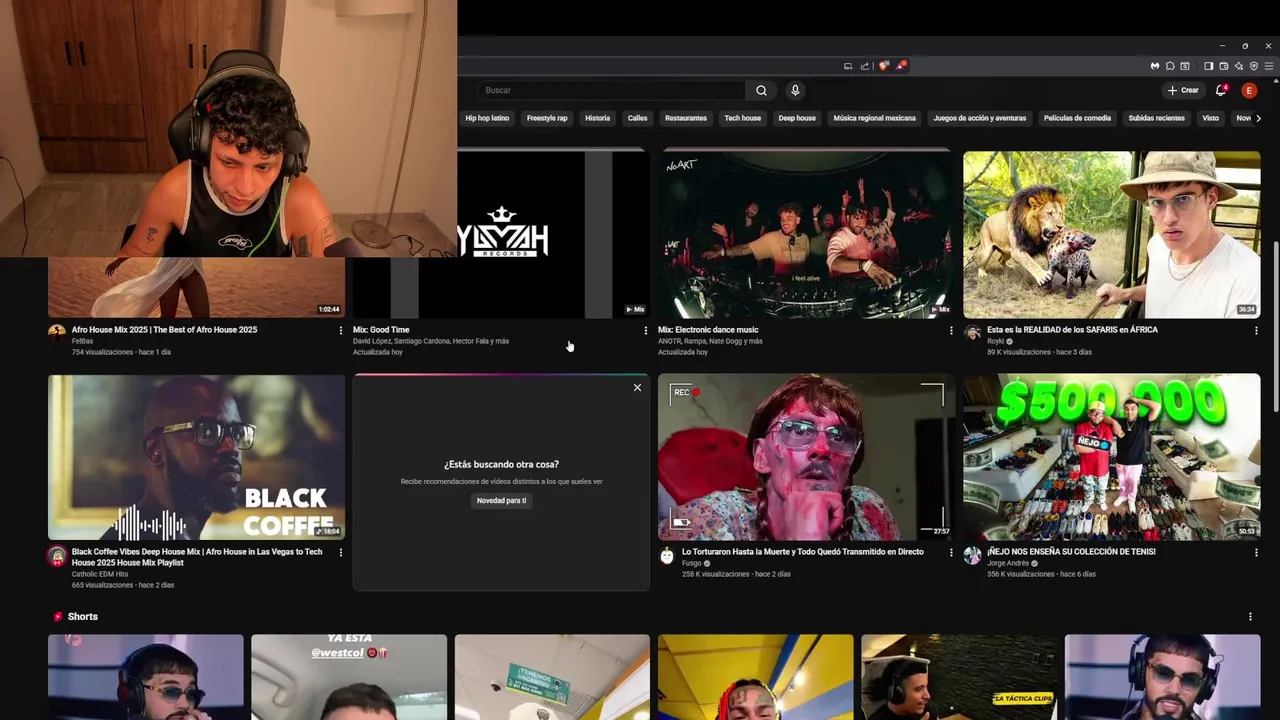The image size is (1280, 720).
Task: Select the Hip hop latino chip
Action: (487, 118)
